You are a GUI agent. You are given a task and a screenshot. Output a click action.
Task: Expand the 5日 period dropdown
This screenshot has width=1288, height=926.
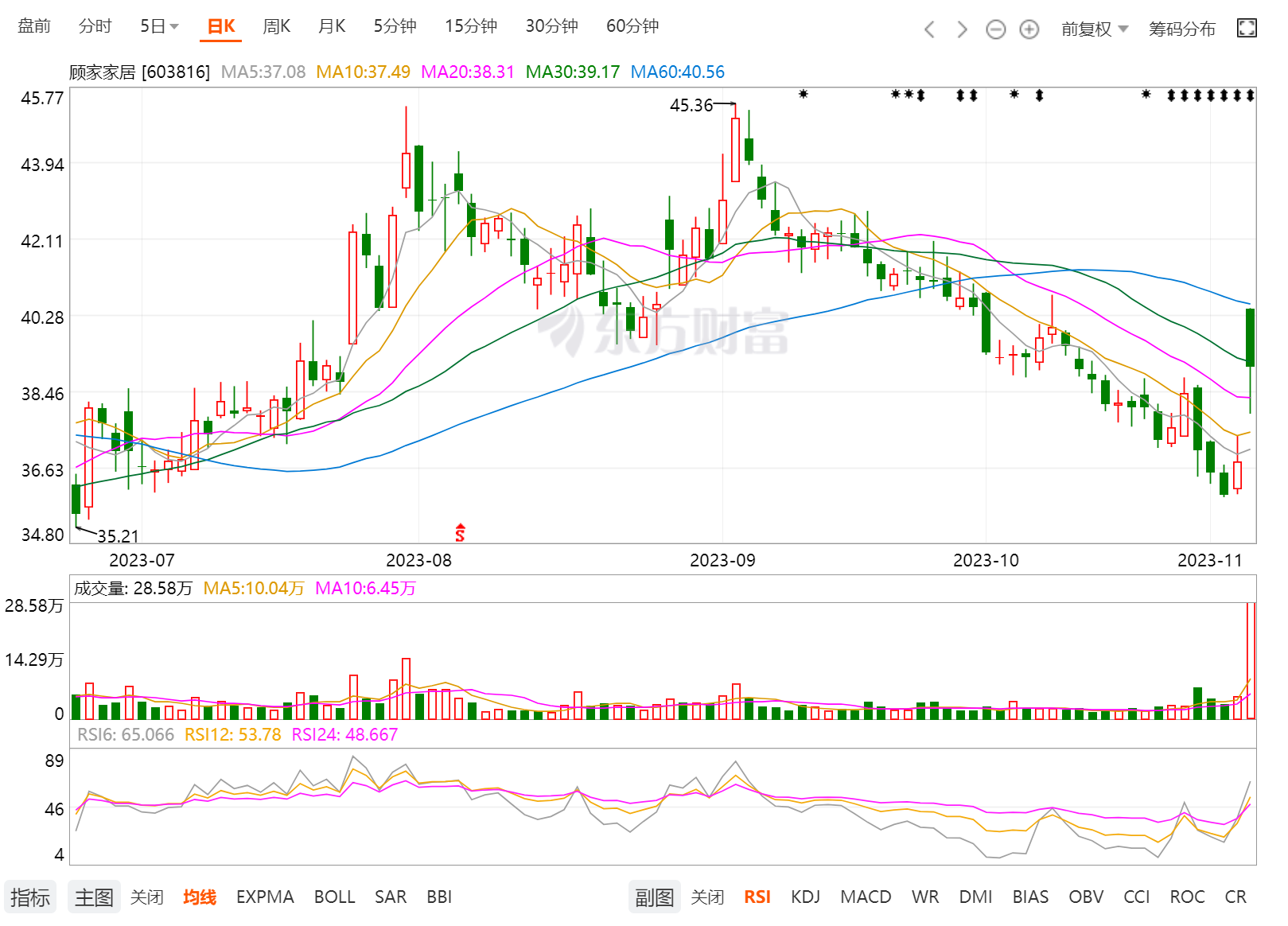159,26
